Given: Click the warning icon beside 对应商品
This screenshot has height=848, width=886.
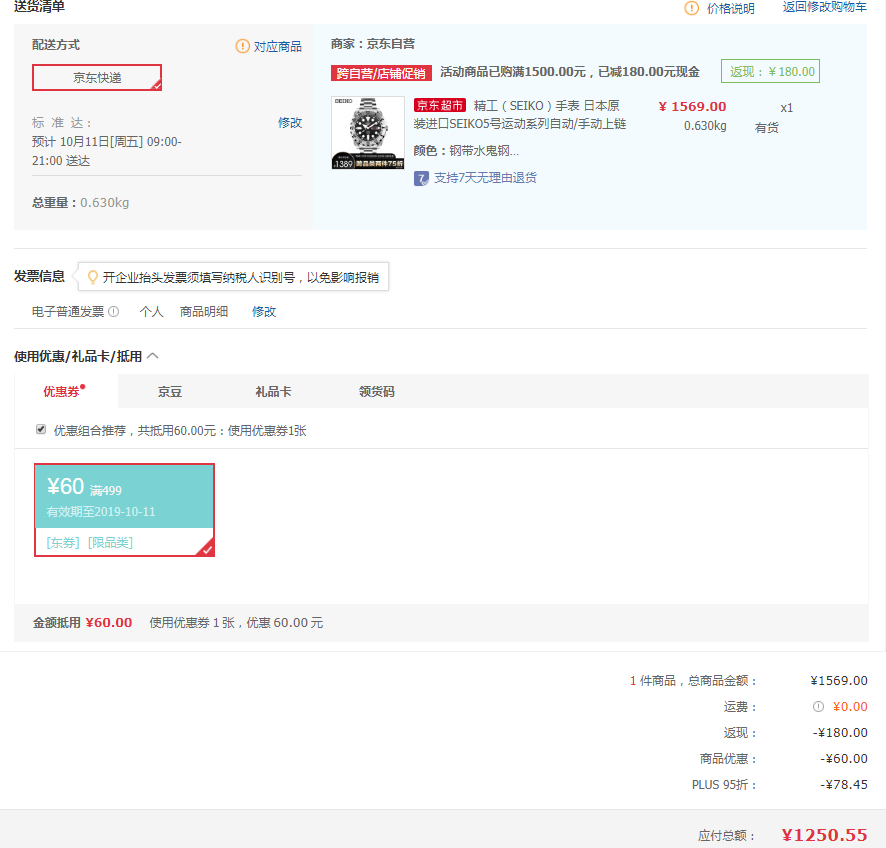Looking at the screenshot, I should [x=242, y=46].
